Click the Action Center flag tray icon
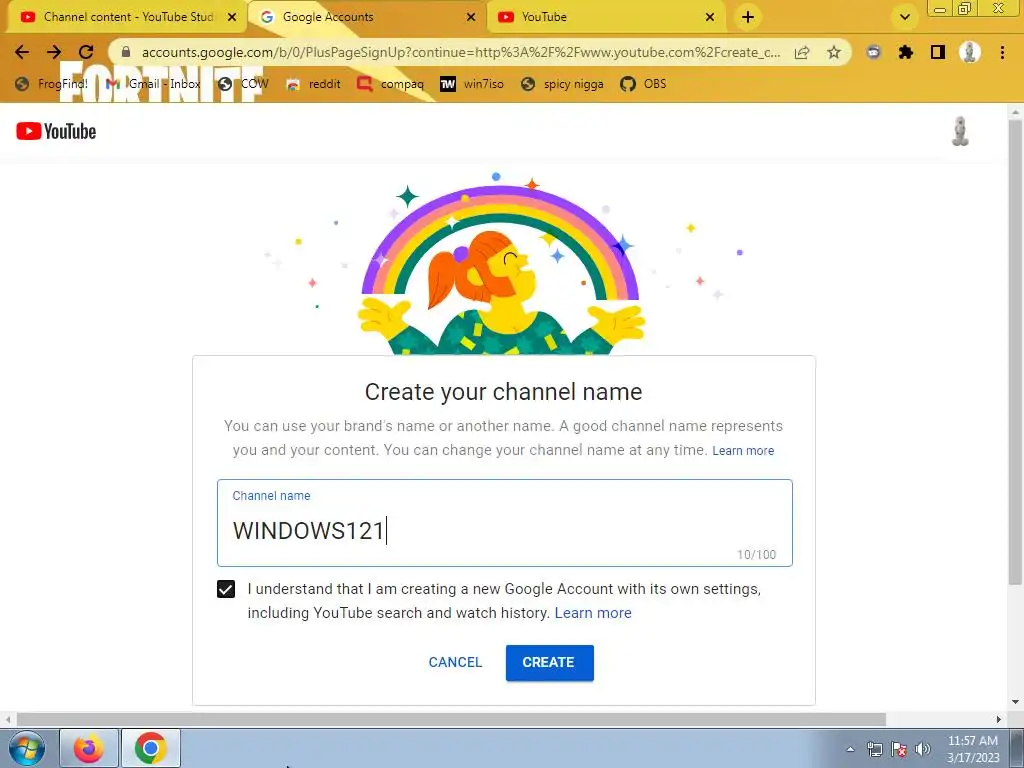The image size is (1024, 768). coord(899,749)
